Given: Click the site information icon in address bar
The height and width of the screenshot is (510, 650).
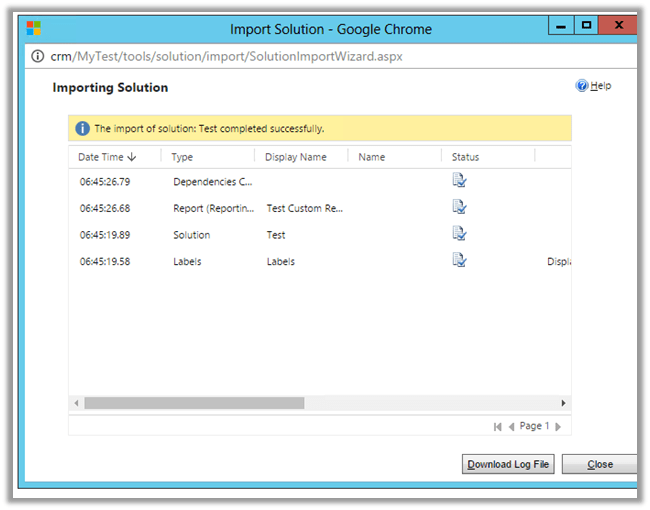Looking at the screenshot, I should (x=38, y=57).
